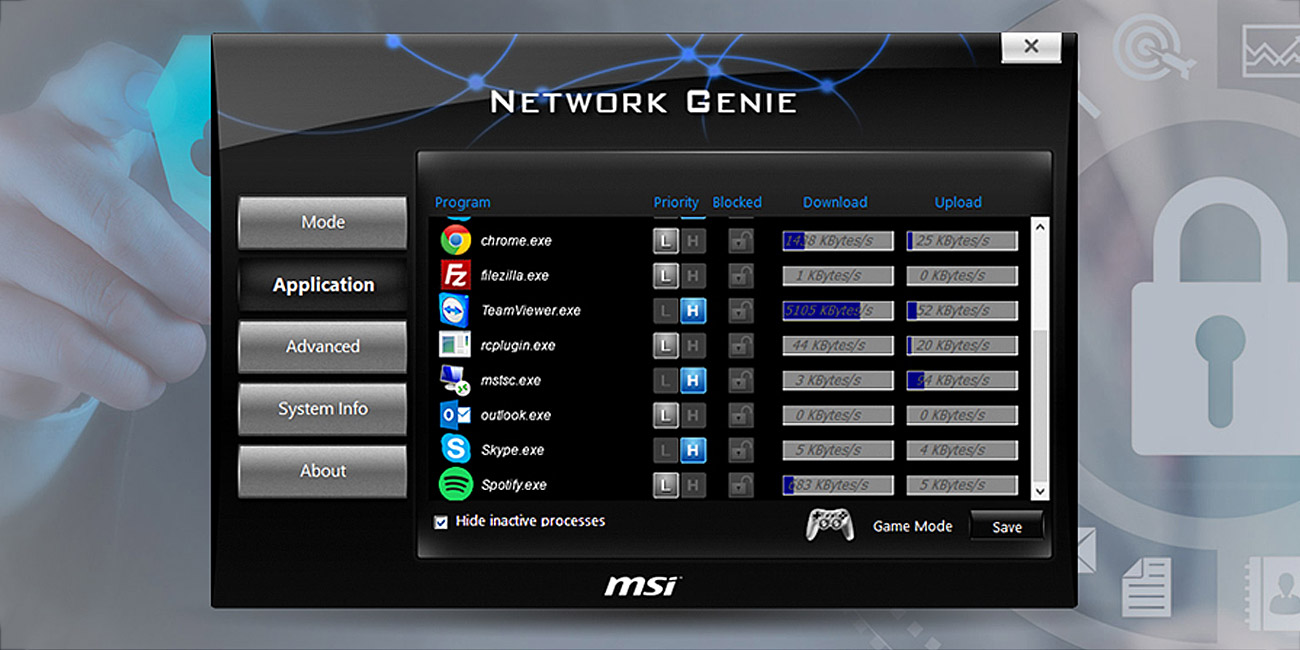Image resolution: width=1300 pixels, height=650 pixels.
Task: Click chrome.exe upload speed bar
Action: 962,241
